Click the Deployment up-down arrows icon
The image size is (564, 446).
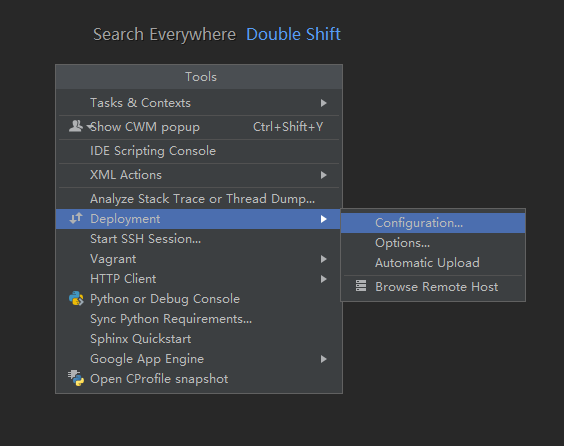coord(76,218)
